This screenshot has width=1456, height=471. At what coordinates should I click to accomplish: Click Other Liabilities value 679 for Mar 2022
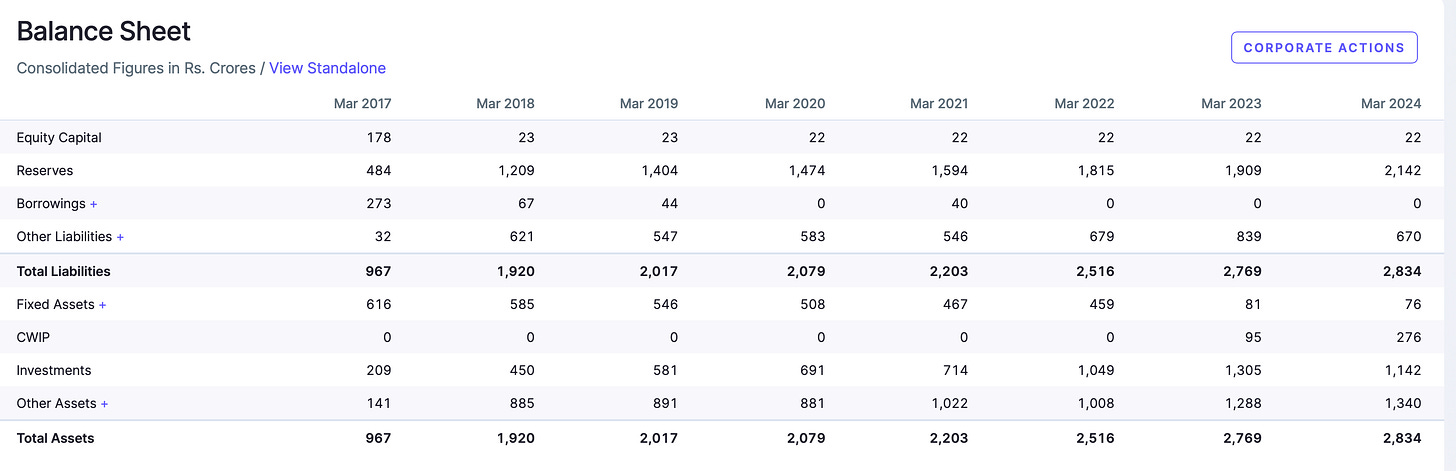[1101, 237]
